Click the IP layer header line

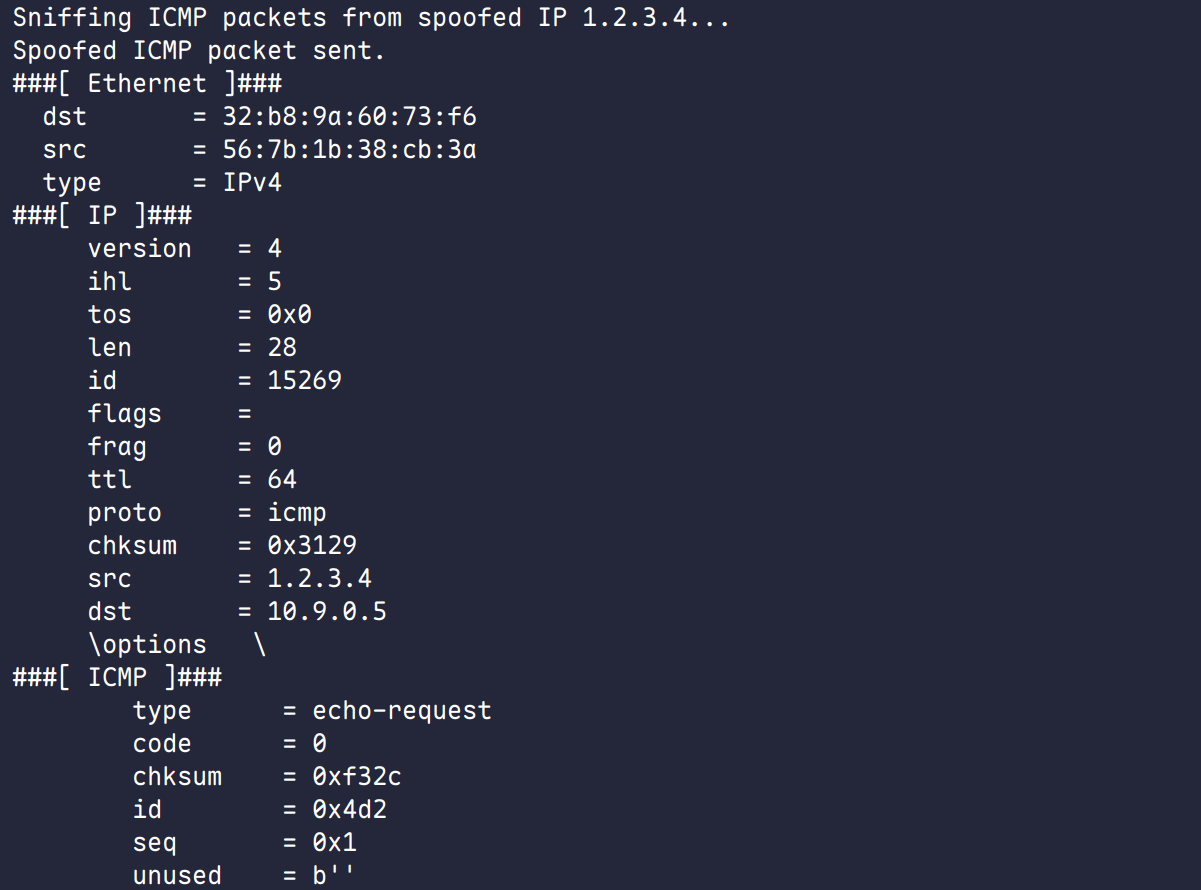click(x=102, y=215)
